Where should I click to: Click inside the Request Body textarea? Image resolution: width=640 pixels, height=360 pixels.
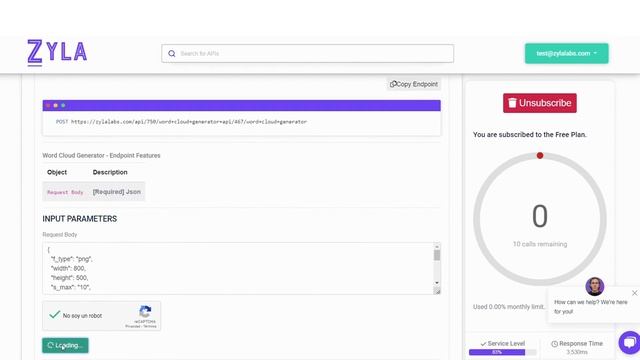238,268
